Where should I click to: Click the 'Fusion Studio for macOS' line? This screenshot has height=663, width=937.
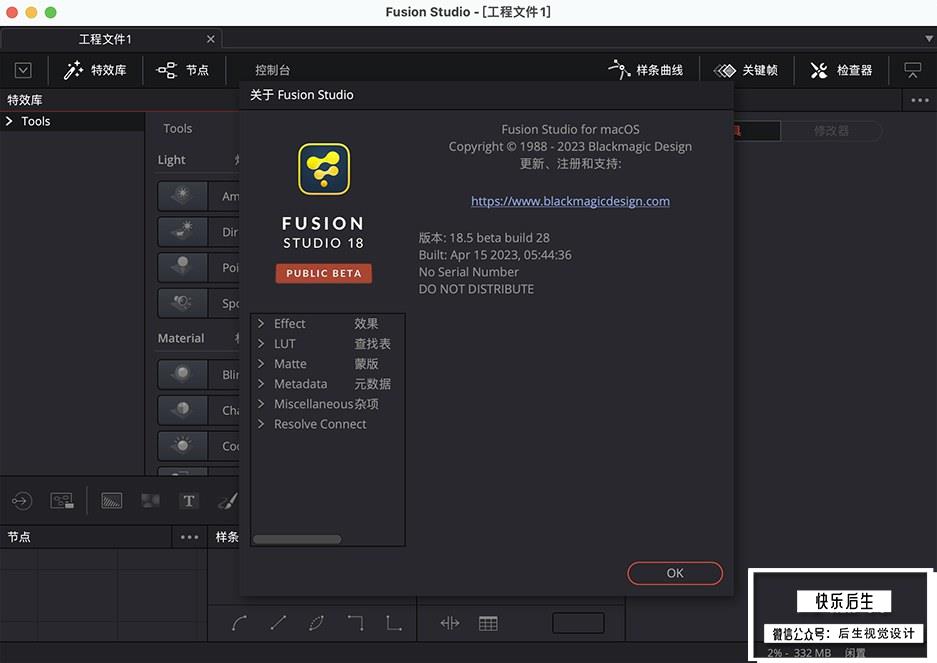click(x=570, y=129)
